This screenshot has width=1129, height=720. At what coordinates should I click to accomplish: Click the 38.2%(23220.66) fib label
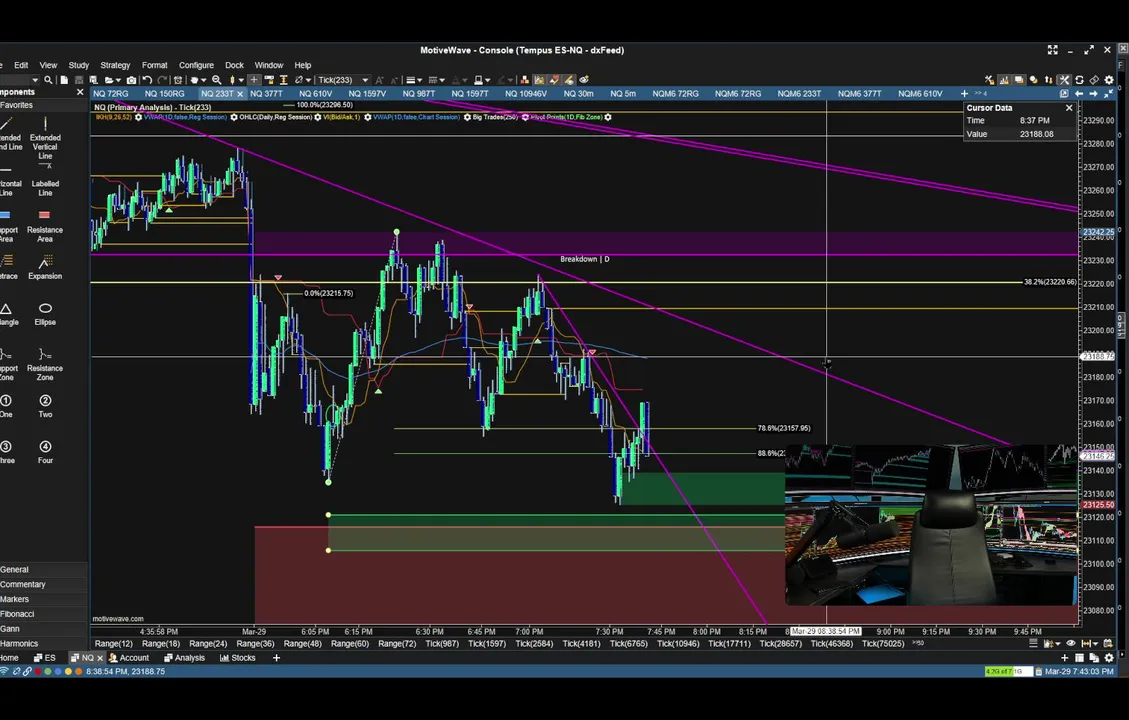tap(1050, 282)
